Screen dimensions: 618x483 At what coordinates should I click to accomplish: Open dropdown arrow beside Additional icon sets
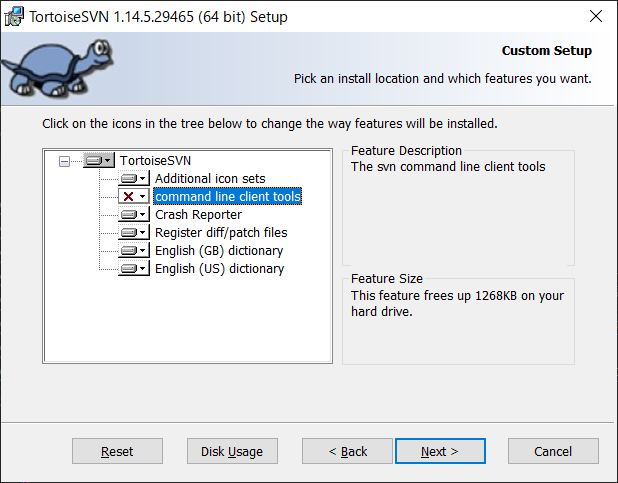pyautogui.click(x=143, y=179)
